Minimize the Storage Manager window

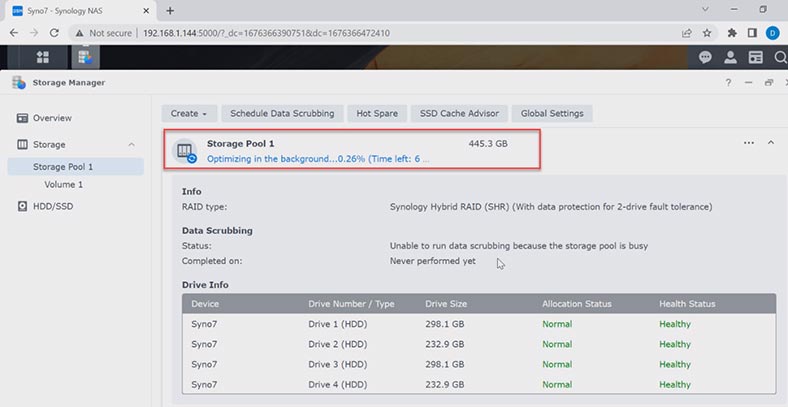point(748,83)
